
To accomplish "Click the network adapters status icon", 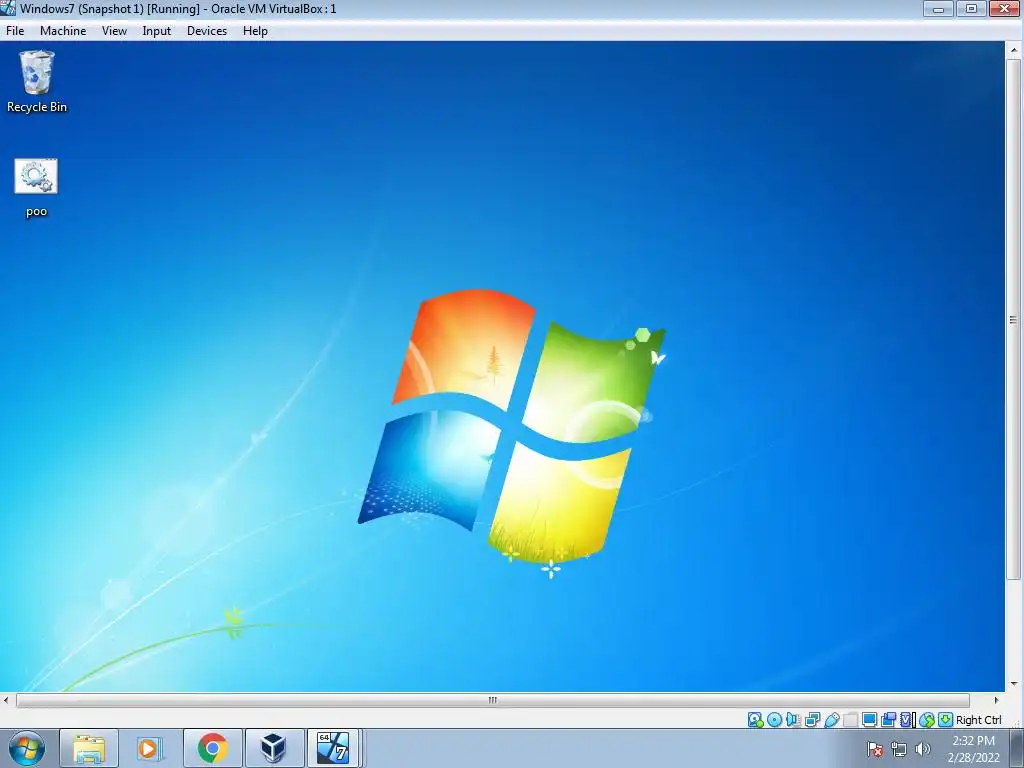I will click(x=812, y=720).
